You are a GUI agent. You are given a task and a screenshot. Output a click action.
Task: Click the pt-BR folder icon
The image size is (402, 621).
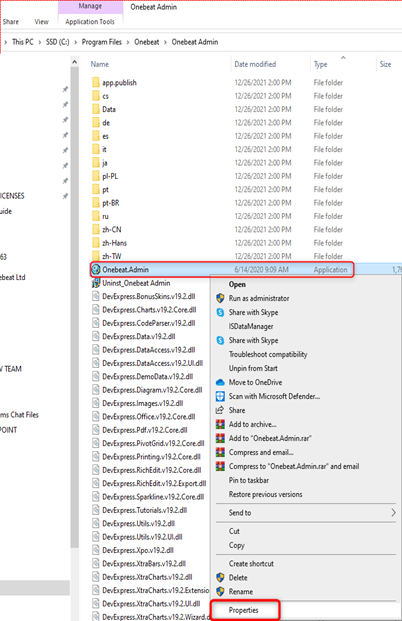[x=95, y=203]
